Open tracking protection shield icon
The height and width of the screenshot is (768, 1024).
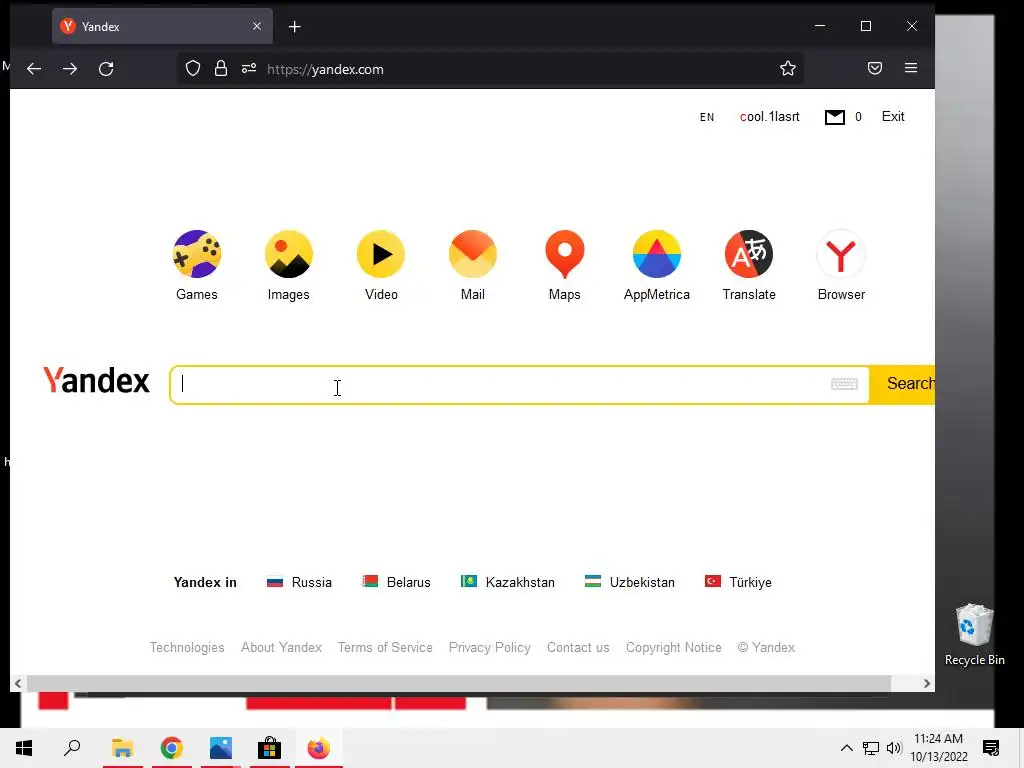[193, 69]
